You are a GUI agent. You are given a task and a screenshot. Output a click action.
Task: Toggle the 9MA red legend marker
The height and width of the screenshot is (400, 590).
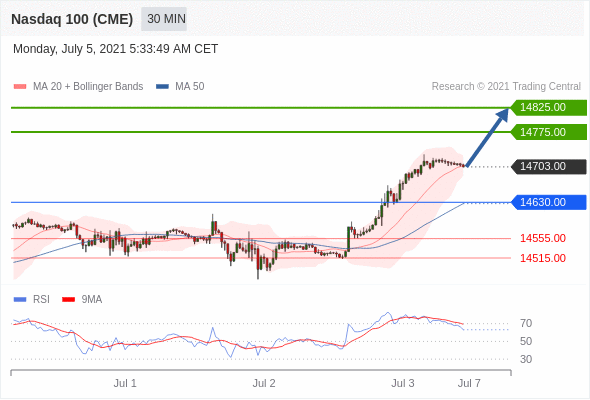point(68,300)
